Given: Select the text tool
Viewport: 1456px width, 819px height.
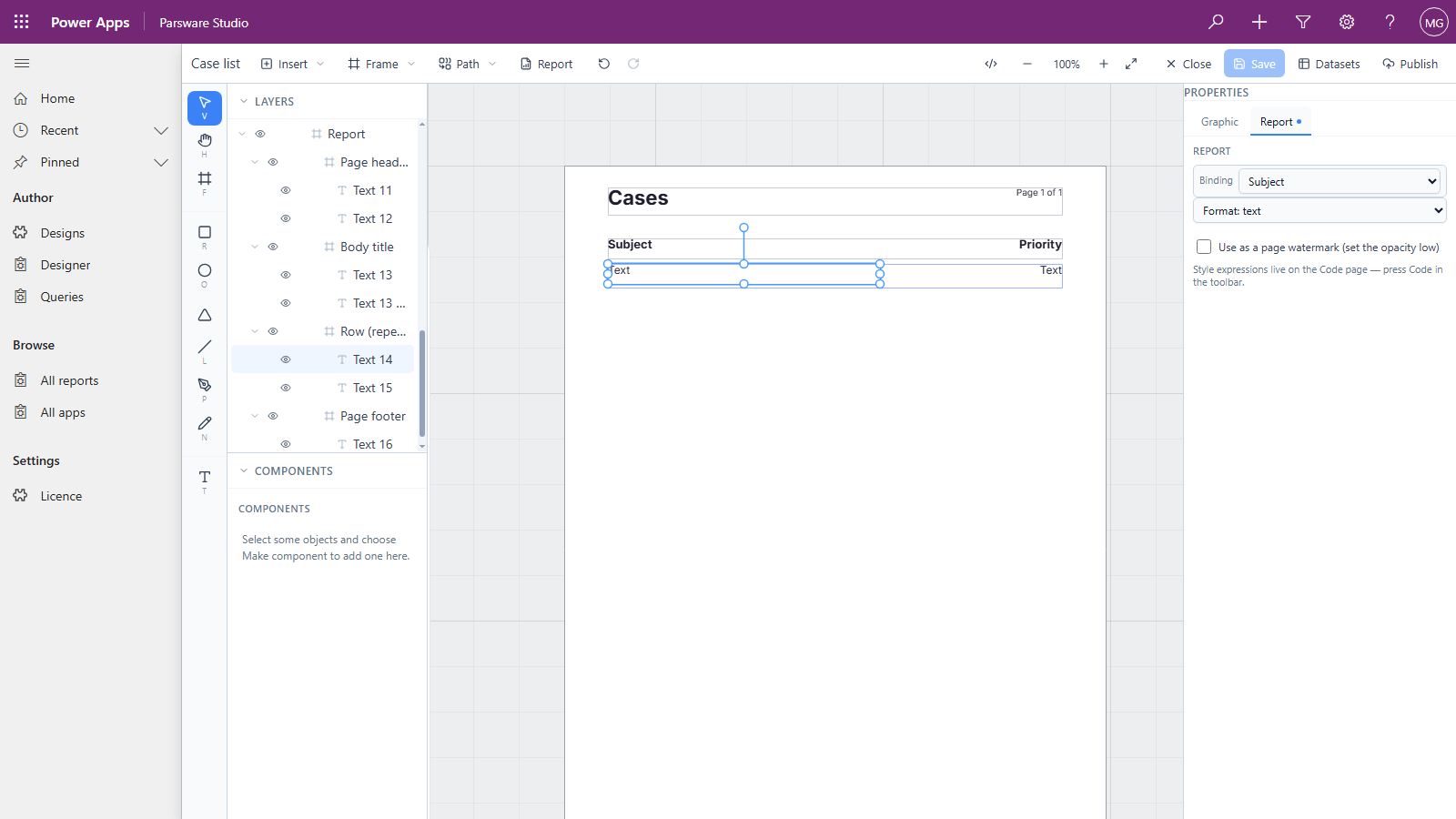Looking at the screenshot, I should [204, 481].
